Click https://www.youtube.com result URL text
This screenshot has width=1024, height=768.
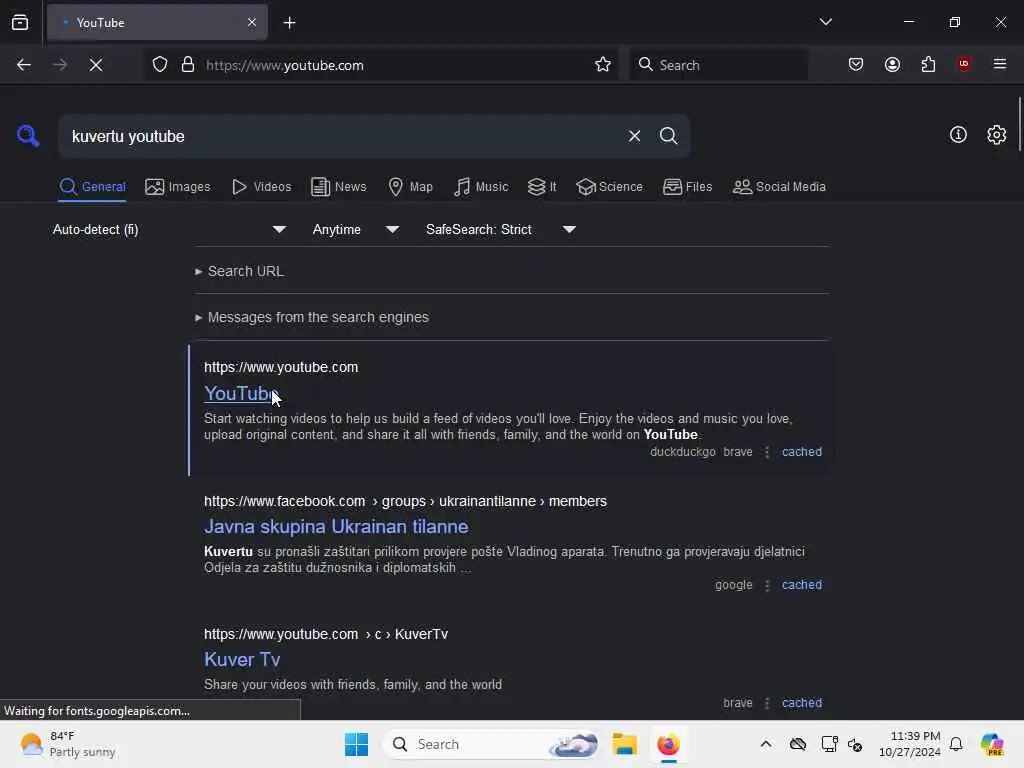281,367
